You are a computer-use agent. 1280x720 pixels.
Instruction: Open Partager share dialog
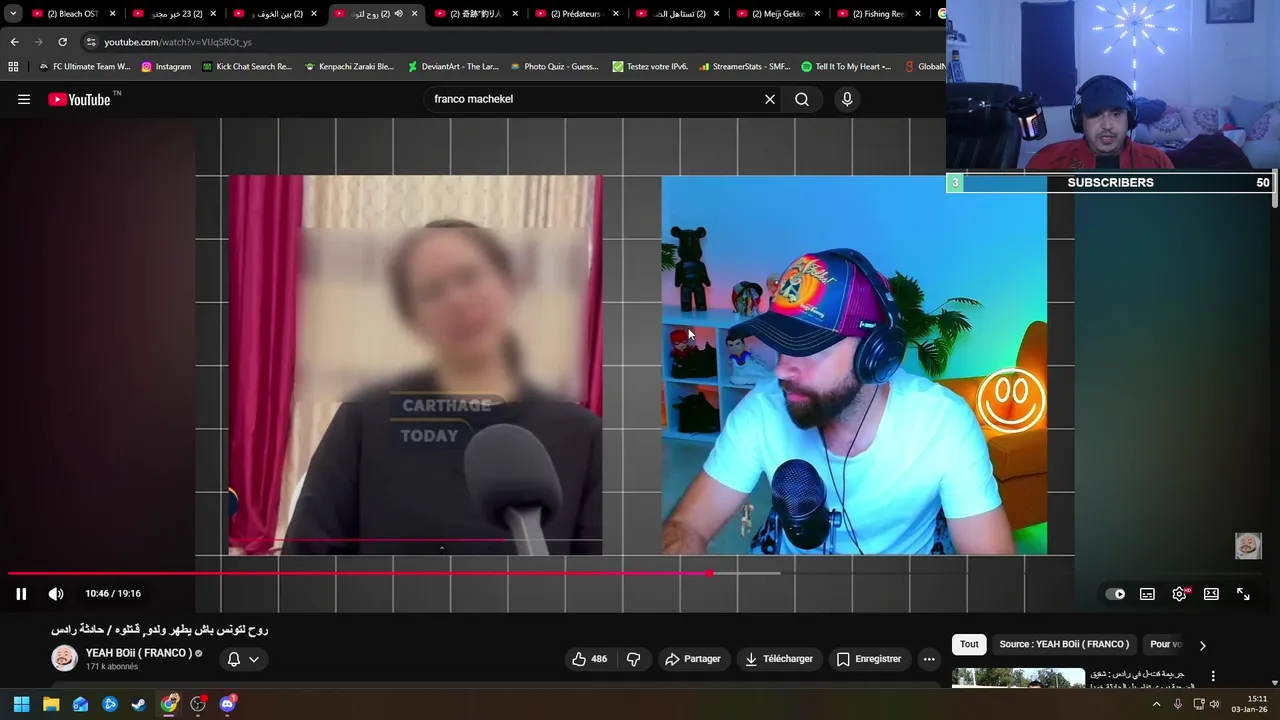point(693,659)
